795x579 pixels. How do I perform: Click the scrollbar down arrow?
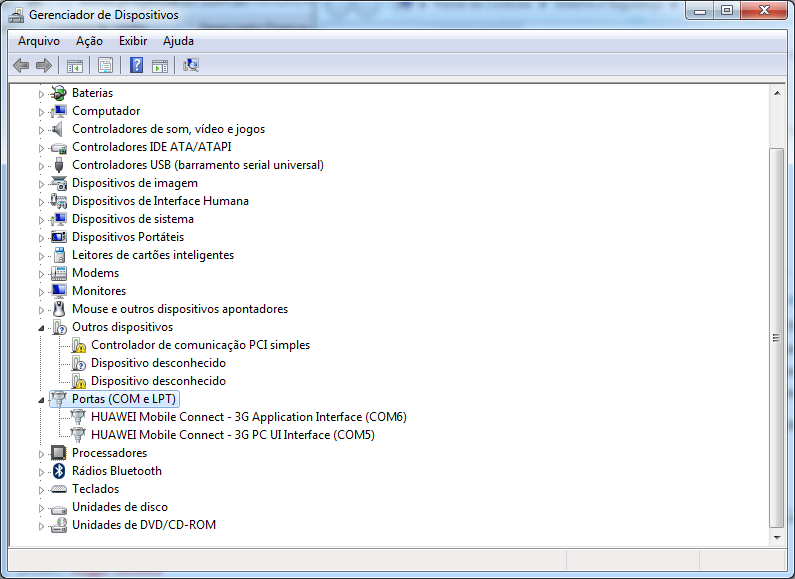click(777, 537)
